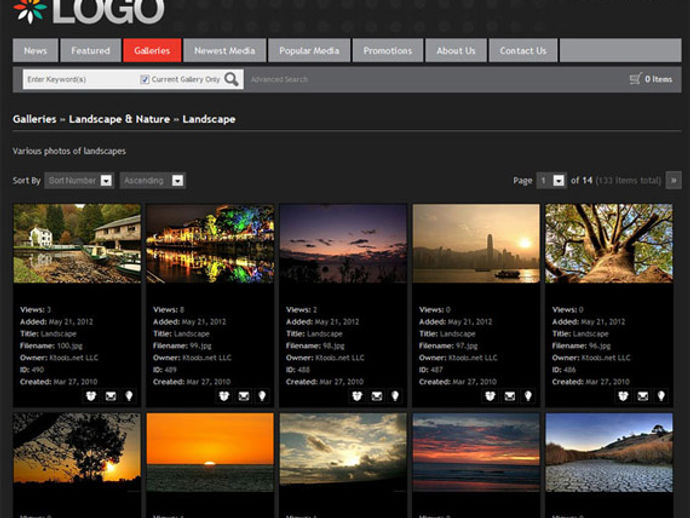
Task: Click the Advanced Search link
Action: (279, 80)
